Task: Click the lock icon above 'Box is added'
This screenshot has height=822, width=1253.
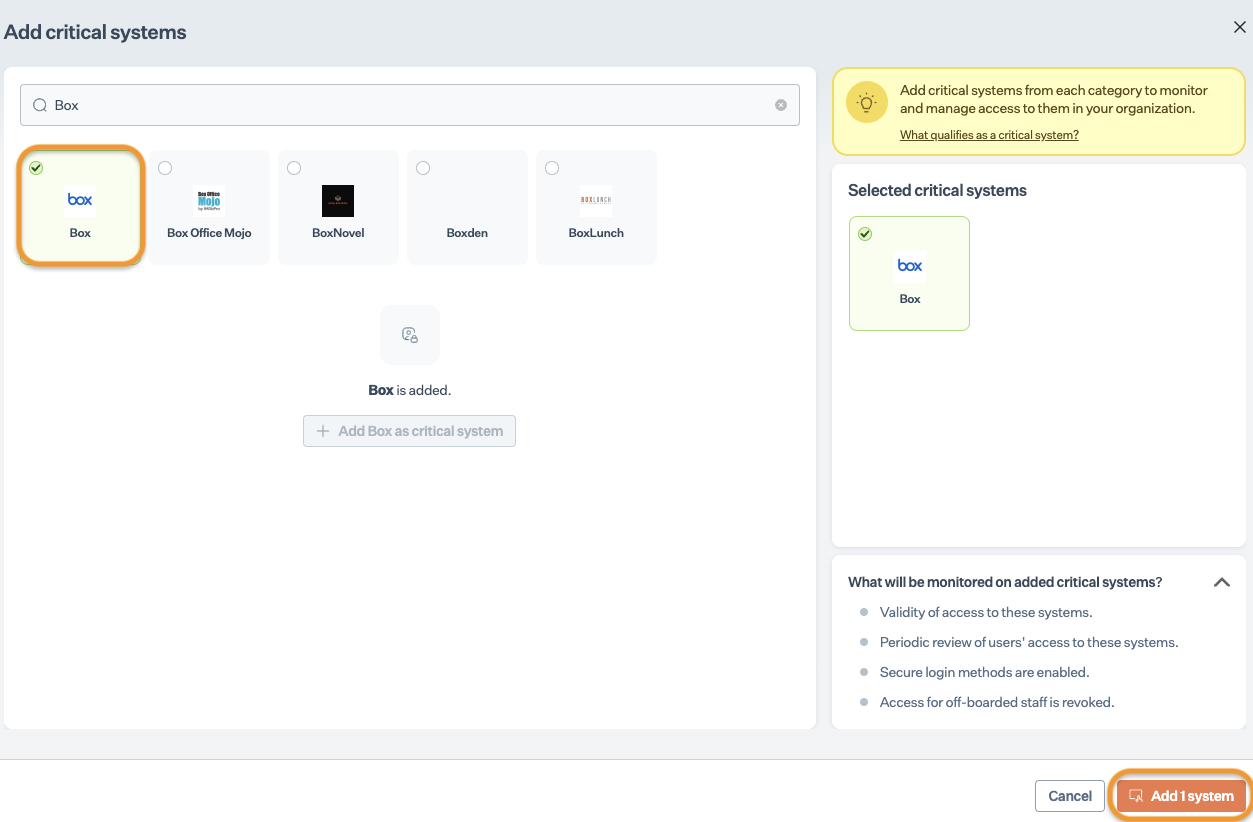Action: coord(410,335)
